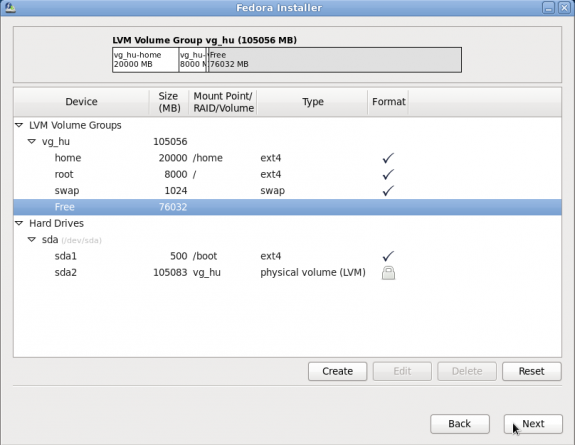Viewport: 575px width, 445px height.
Task: Click the lock icon for sda2
Action: click(x=388, y=273)
